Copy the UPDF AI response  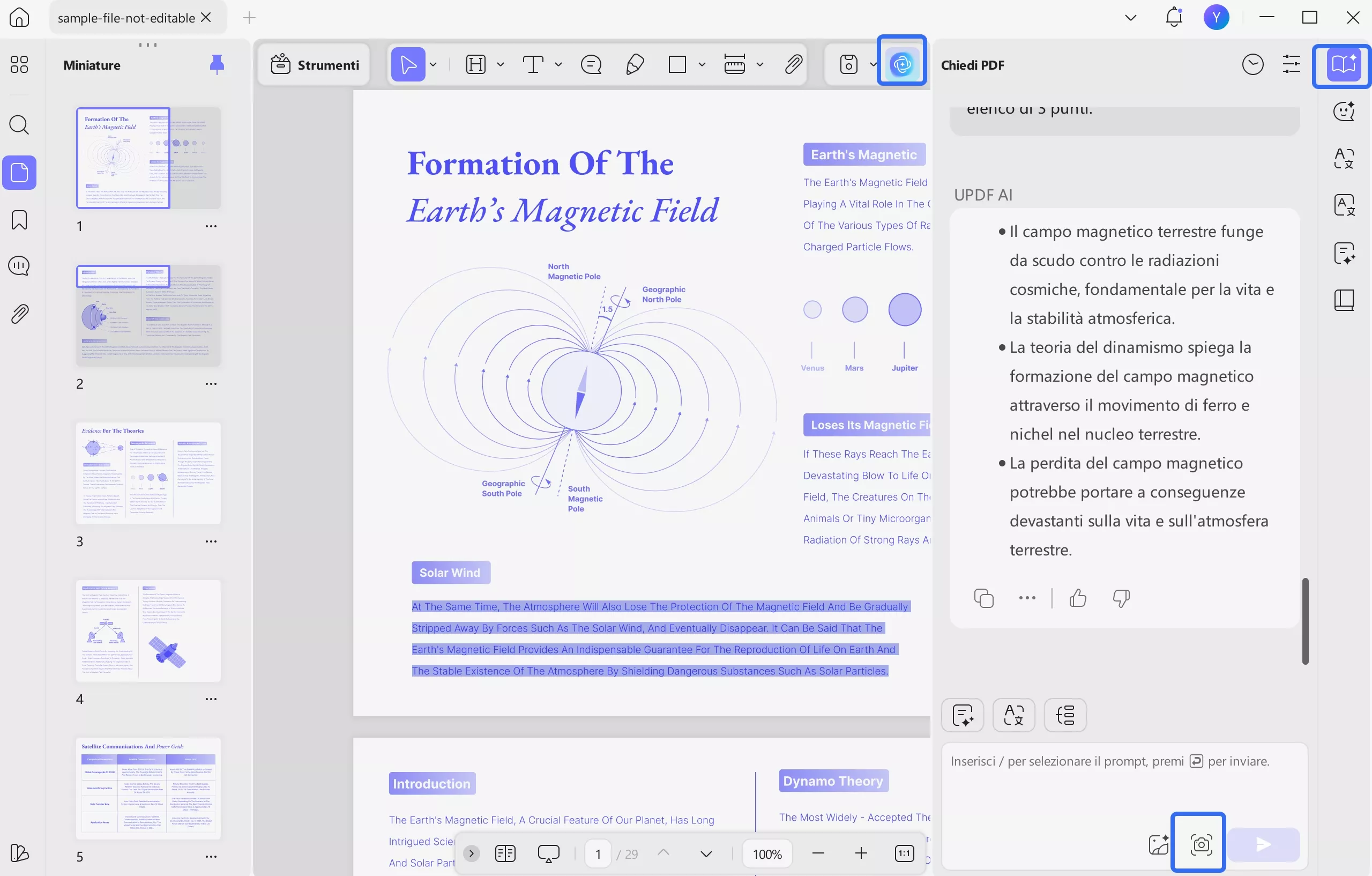[983, 598]
